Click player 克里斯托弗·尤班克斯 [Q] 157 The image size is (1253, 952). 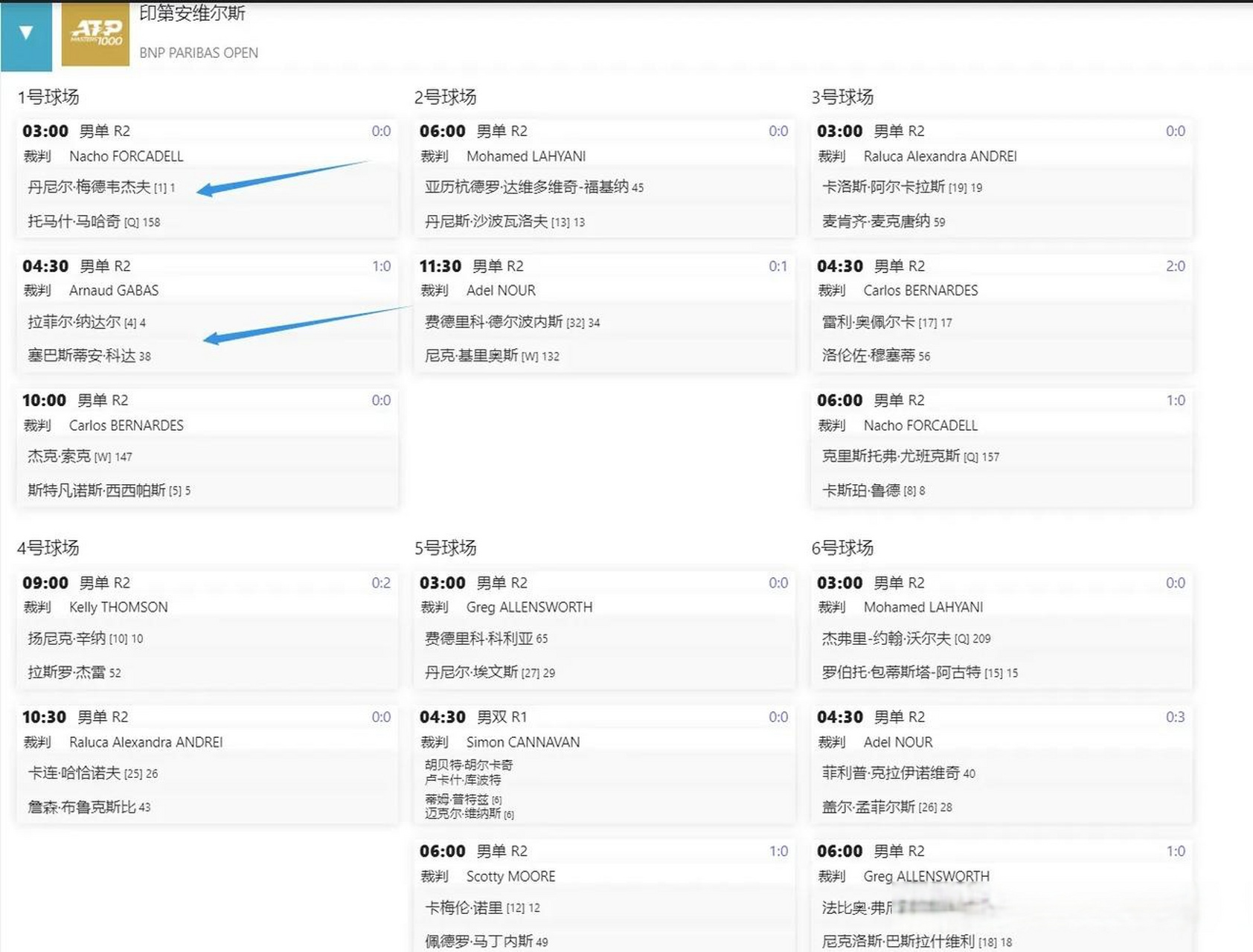910,457
